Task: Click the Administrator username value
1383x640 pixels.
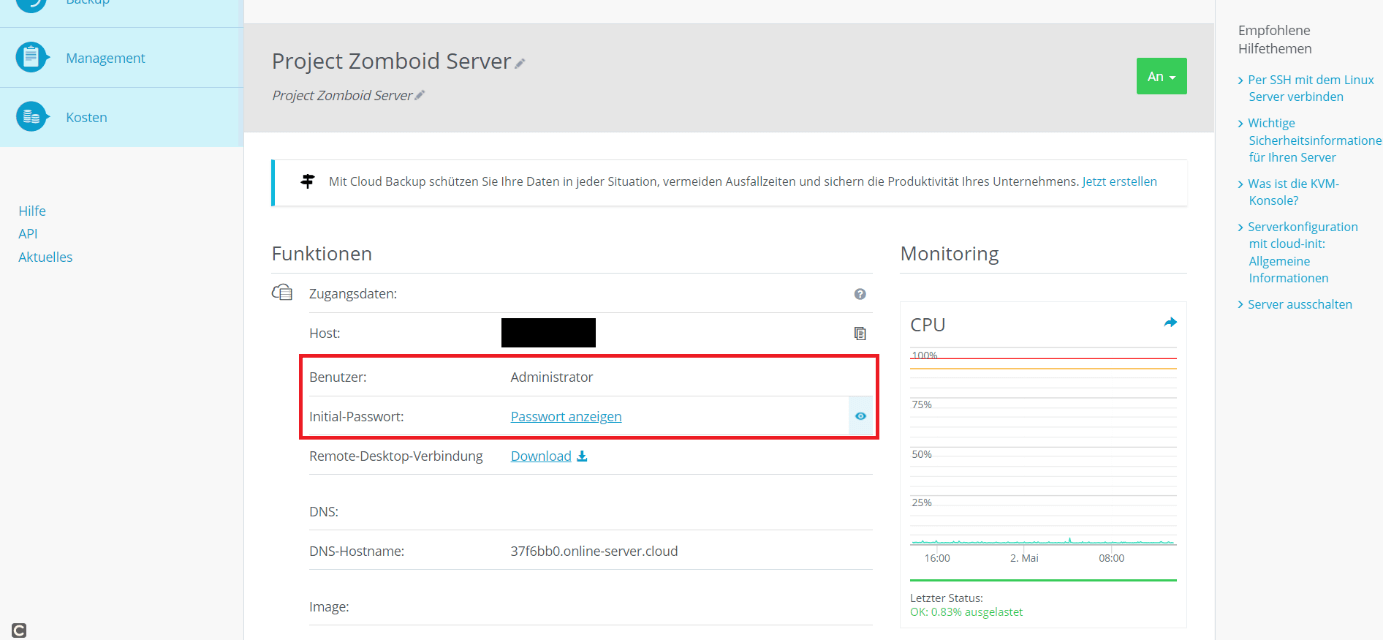Action: click(552, 377)
